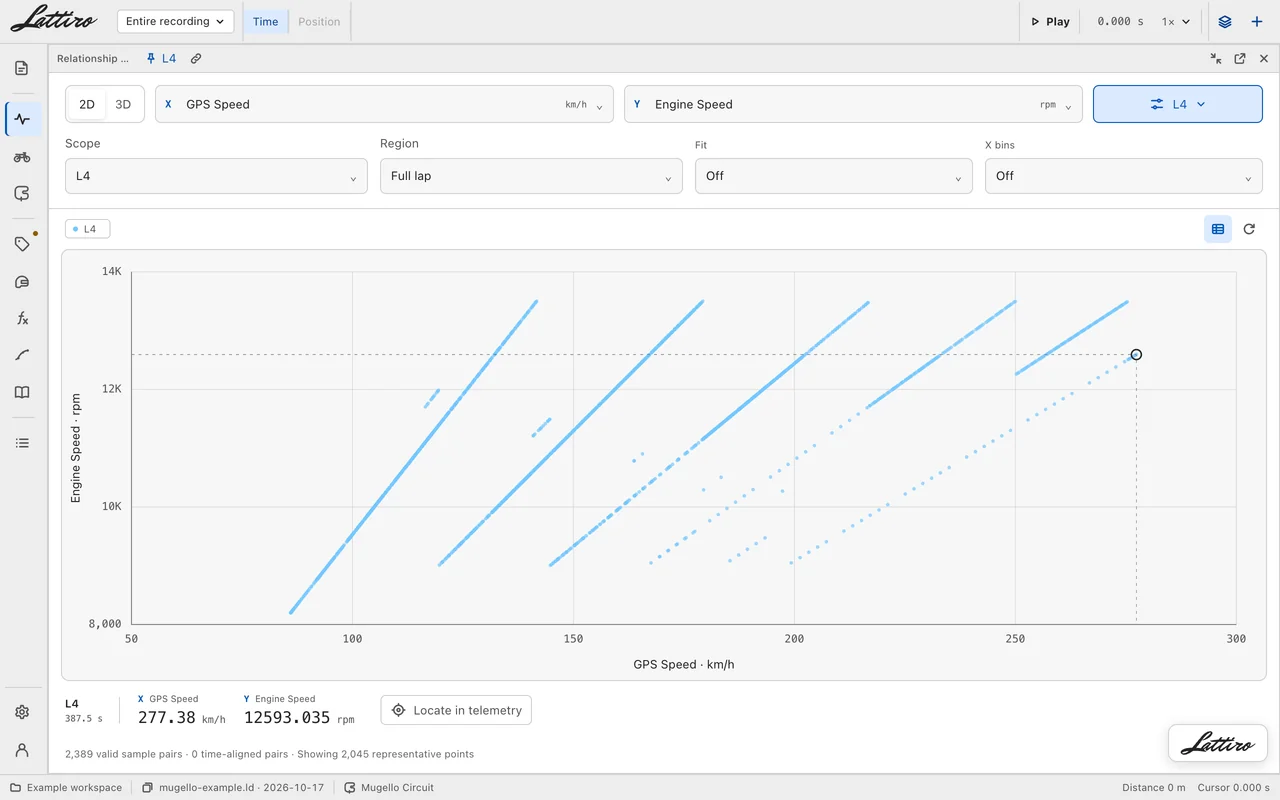Screen dimensions: 1280x800
Task: Open the book reference sidebar icon
Action: point(22,392)
